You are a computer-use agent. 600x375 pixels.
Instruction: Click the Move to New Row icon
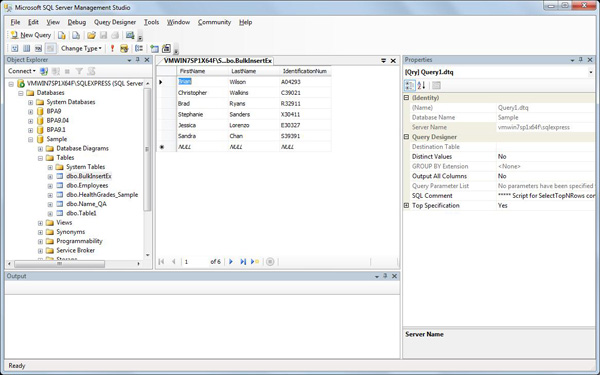[x=255, y=262]
